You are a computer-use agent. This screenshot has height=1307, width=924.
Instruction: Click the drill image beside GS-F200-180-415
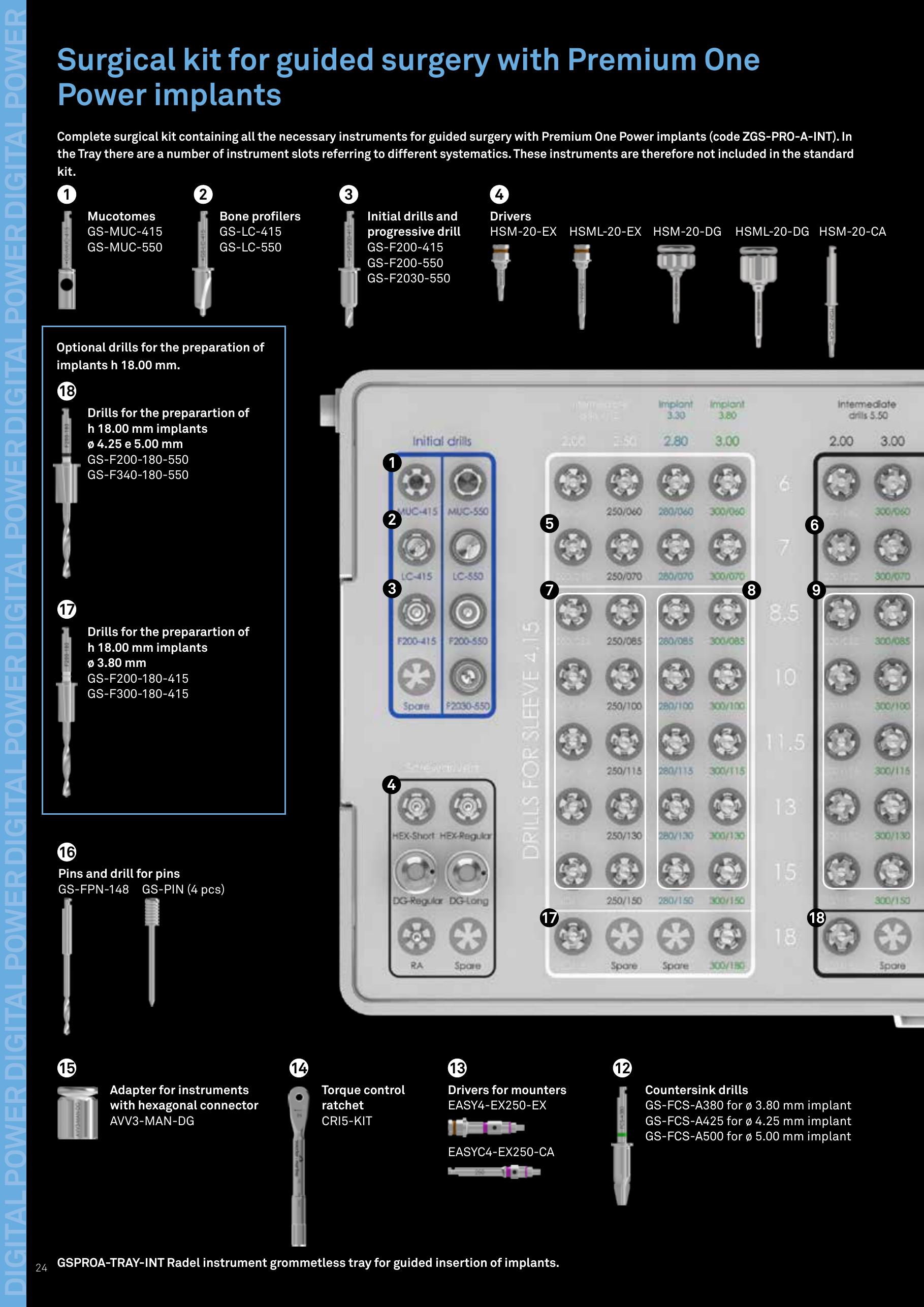tap(67, 712)
